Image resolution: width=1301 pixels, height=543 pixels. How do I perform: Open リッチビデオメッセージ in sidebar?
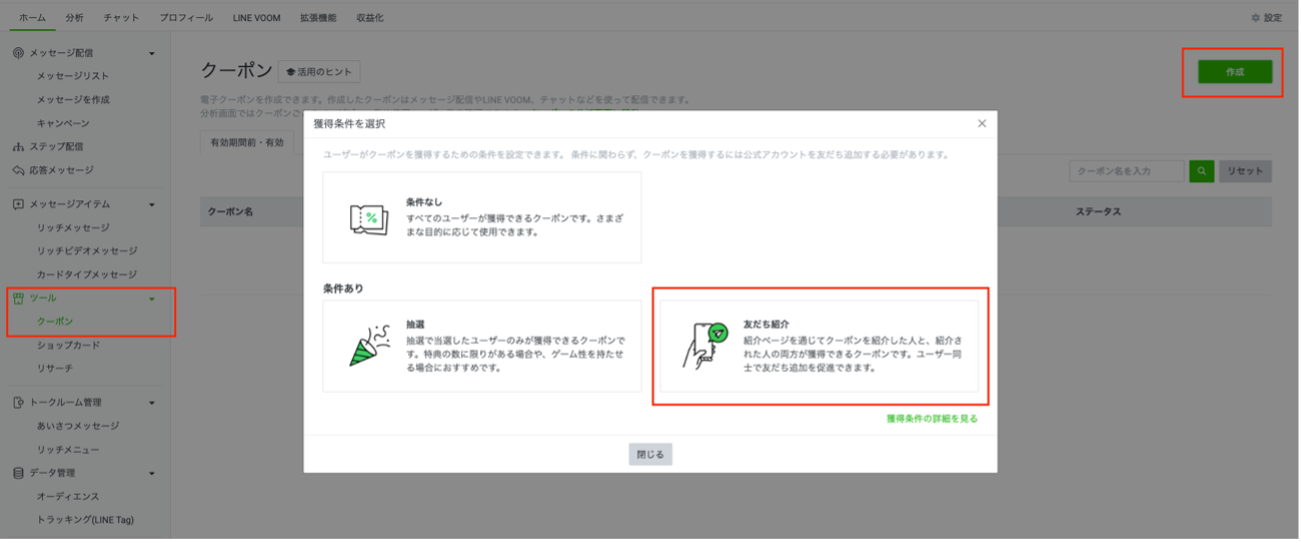(x=87, y=251)
